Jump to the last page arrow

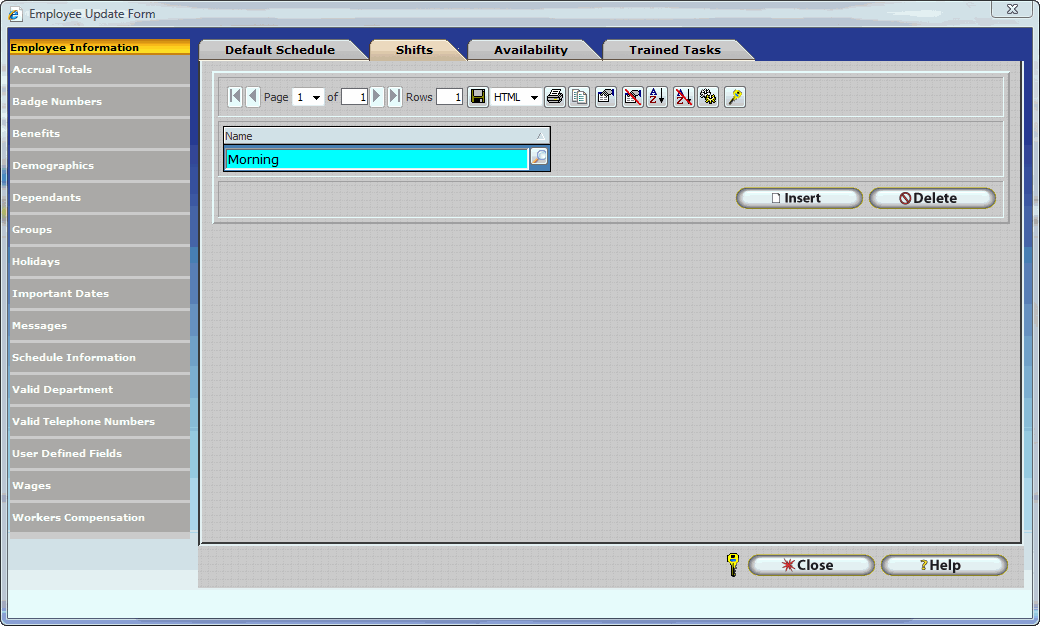[395, 97]
